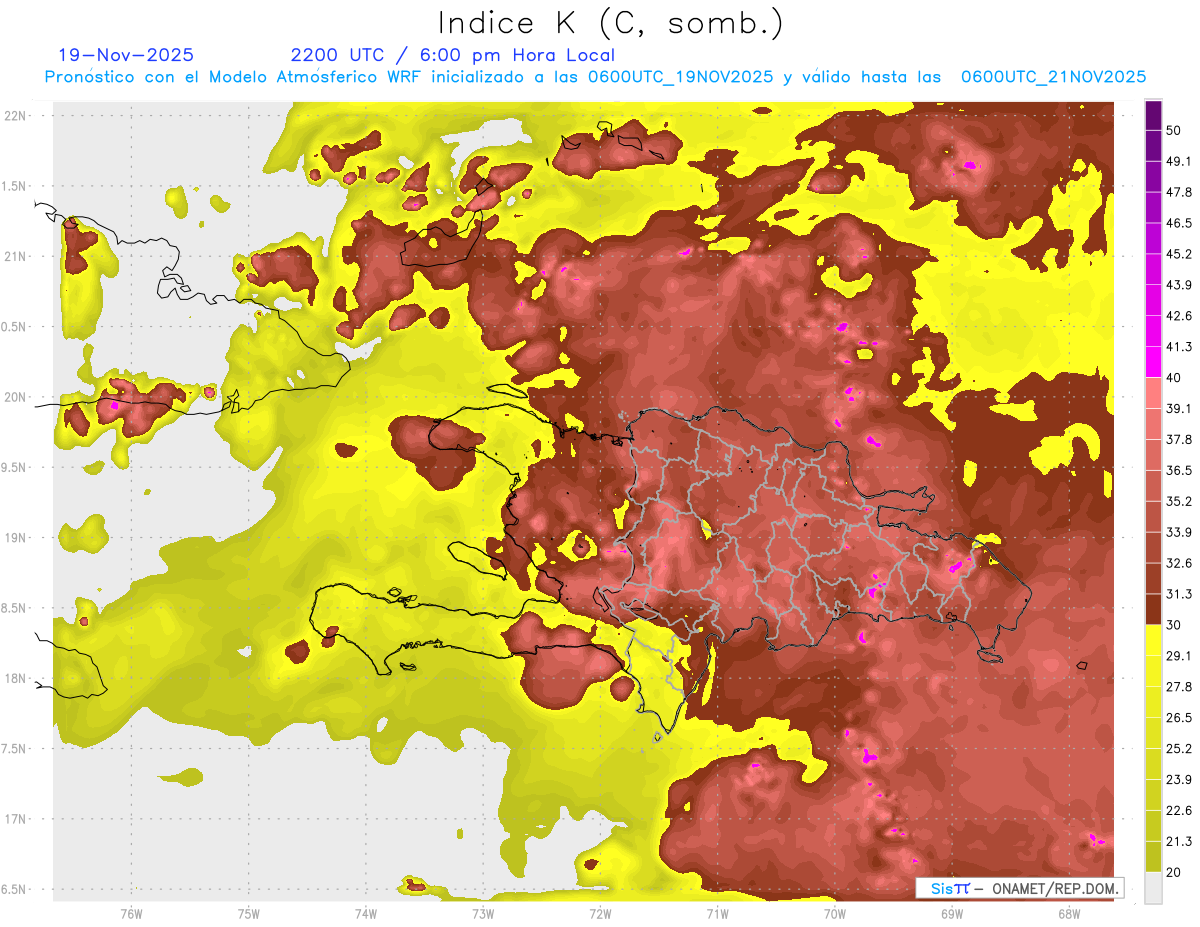The image size is (1200, 927).
Task: Click the legend value '35.2'
Action: [x=1179, y=501]
